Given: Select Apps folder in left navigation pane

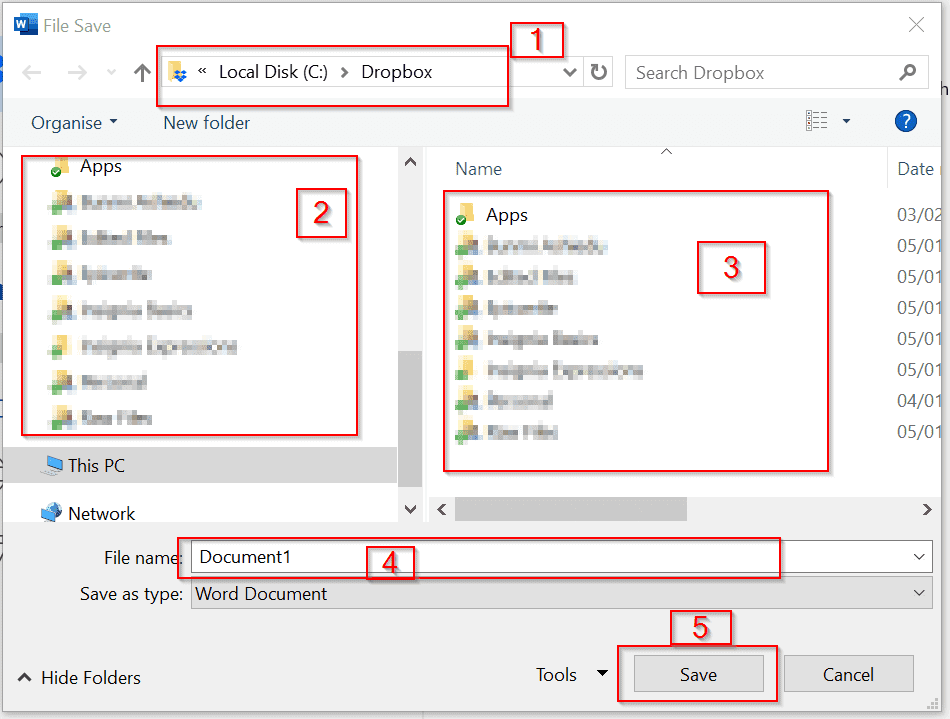Looking at the screenshot, I should click(100, 167).
